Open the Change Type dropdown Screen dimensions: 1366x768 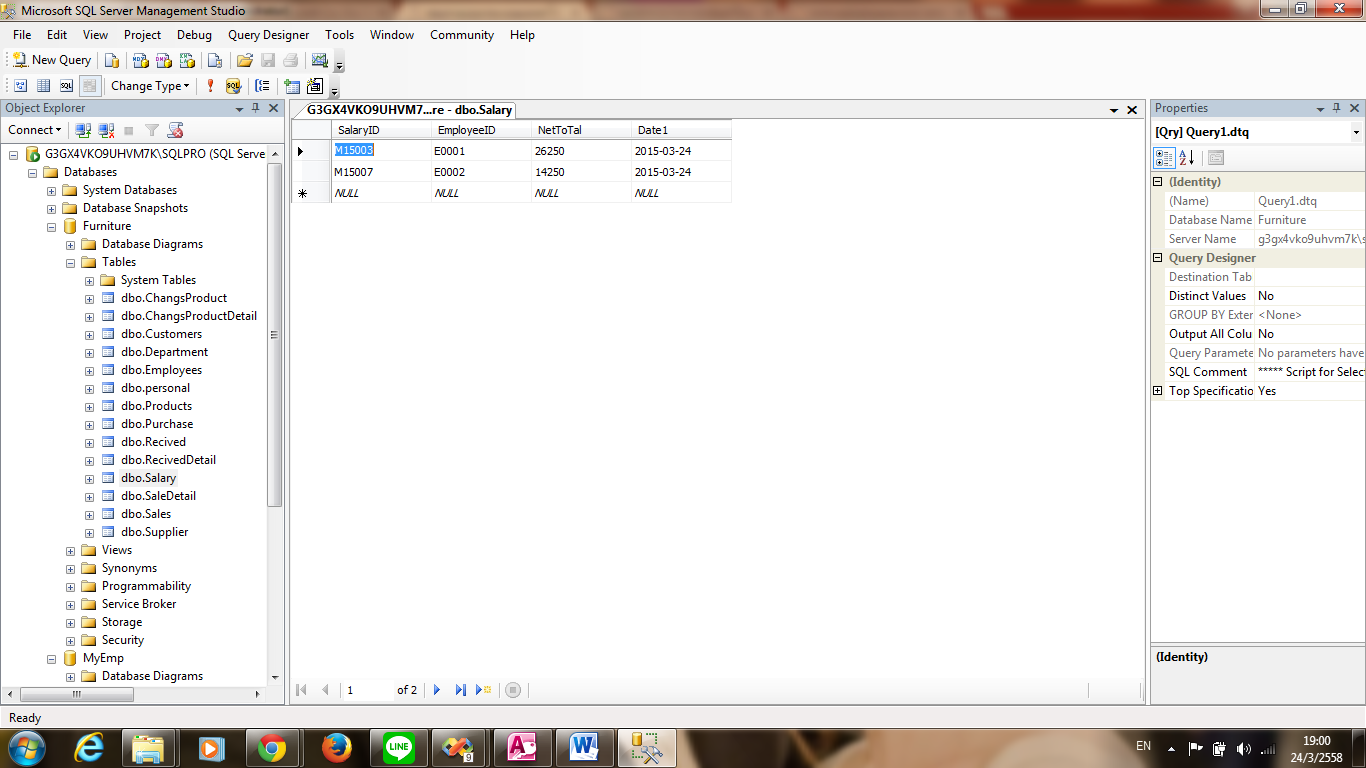pyautogui.click(x=150, y=86)
